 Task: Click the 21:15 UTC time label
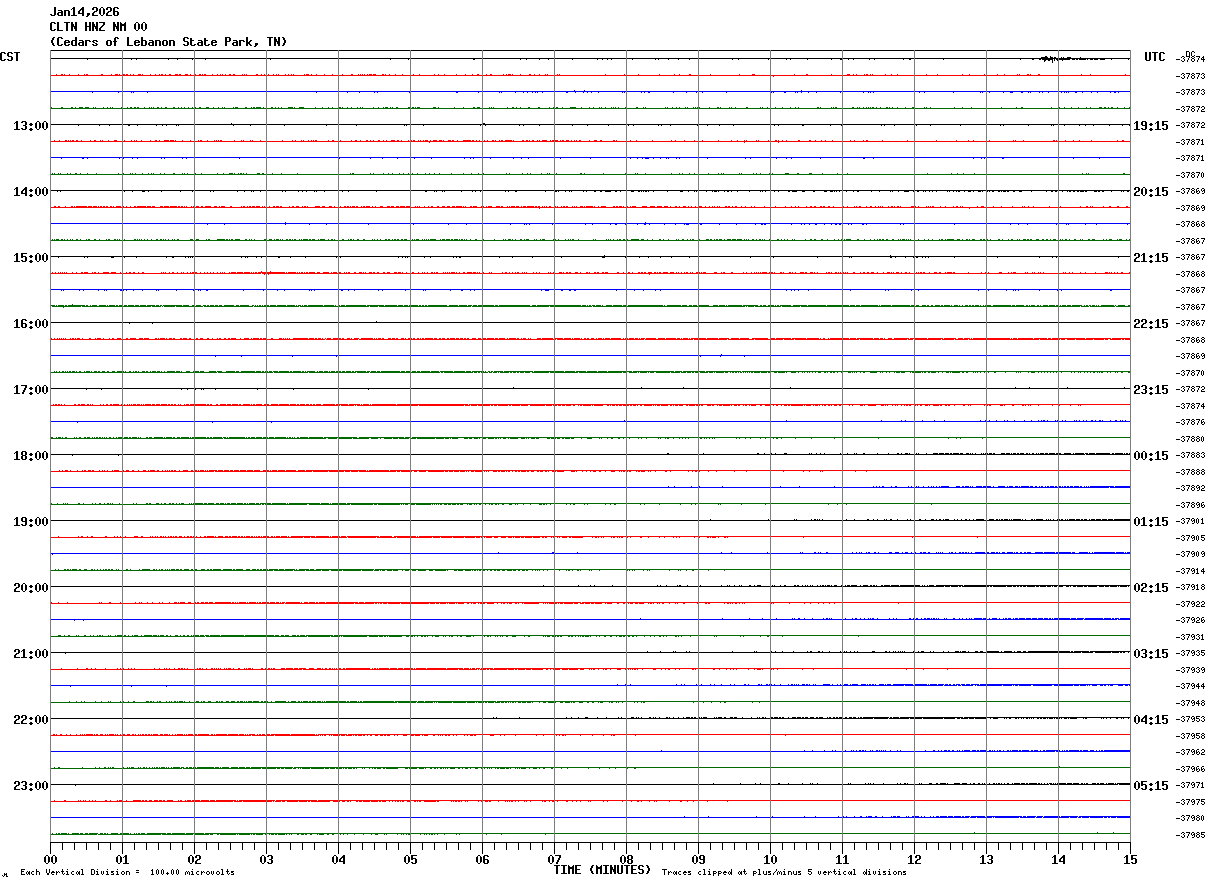[x=1150, y=258]
